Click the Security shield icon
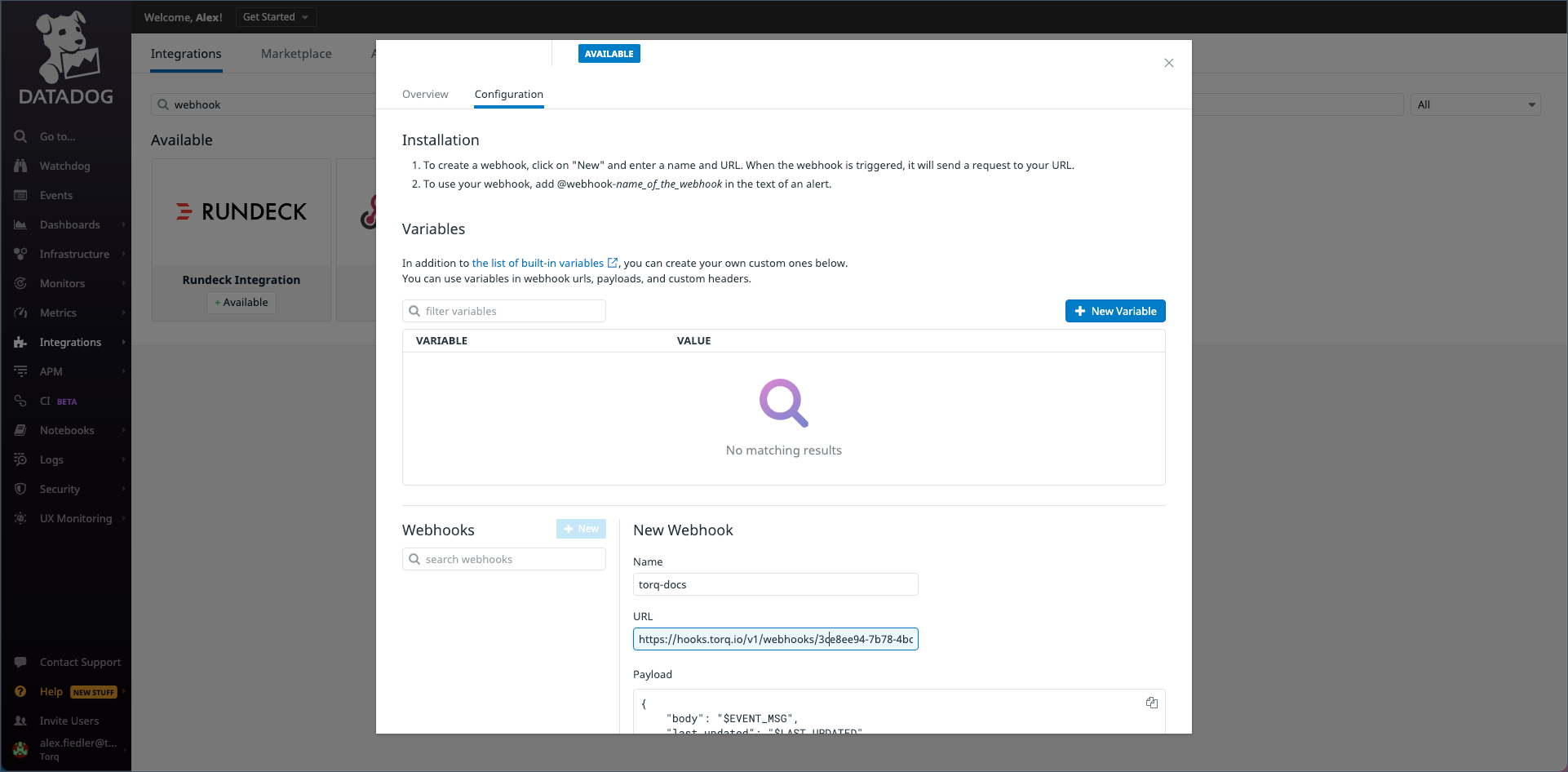The height and width of the screenshot is (772, 1568). [x=20, y=489]
